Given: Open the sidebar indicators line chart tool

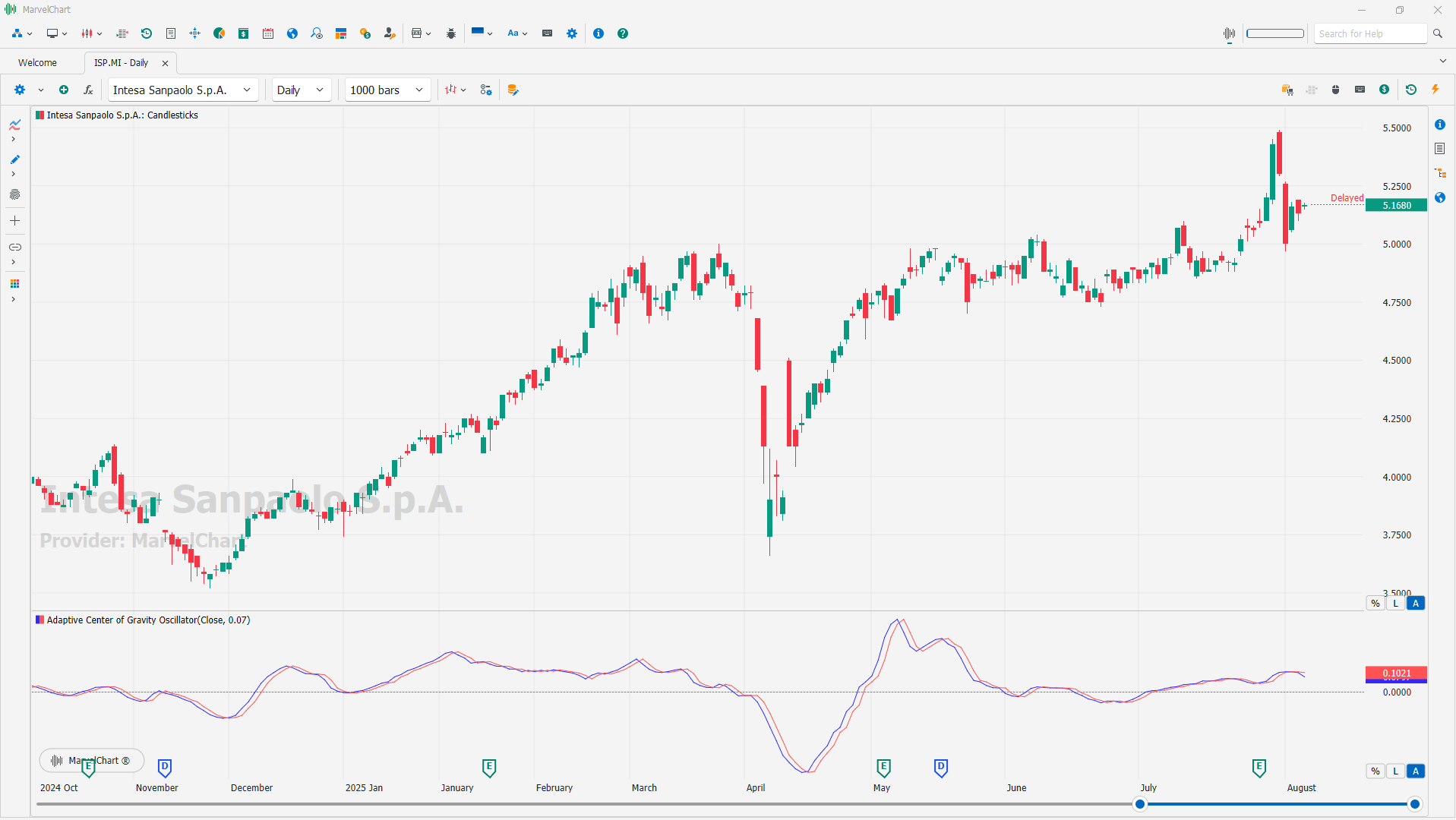Looking at the screenshot, I should pyautogui.click(x=14, y=125).
